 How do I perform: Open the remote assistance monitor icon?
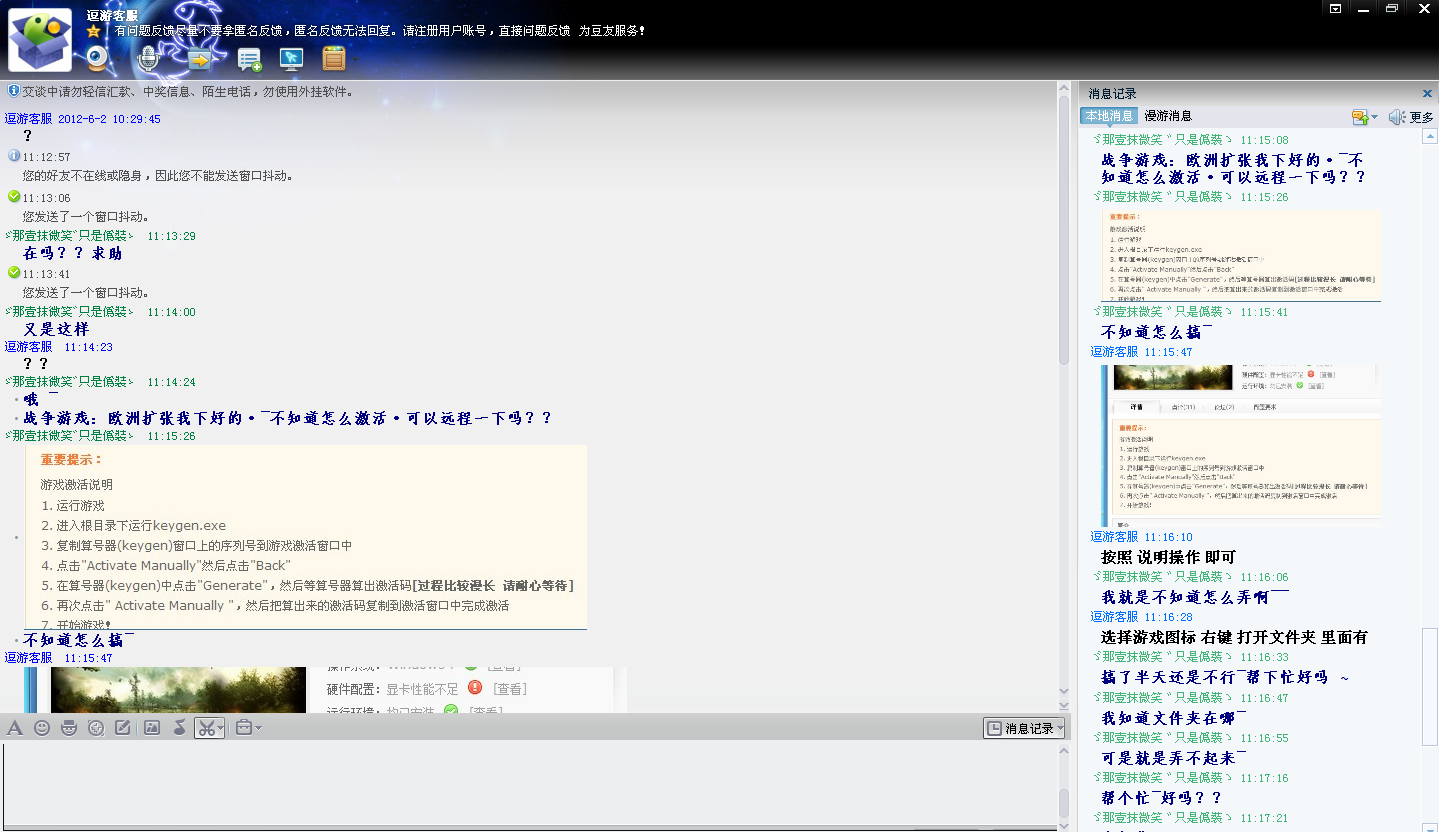(291, 59)
